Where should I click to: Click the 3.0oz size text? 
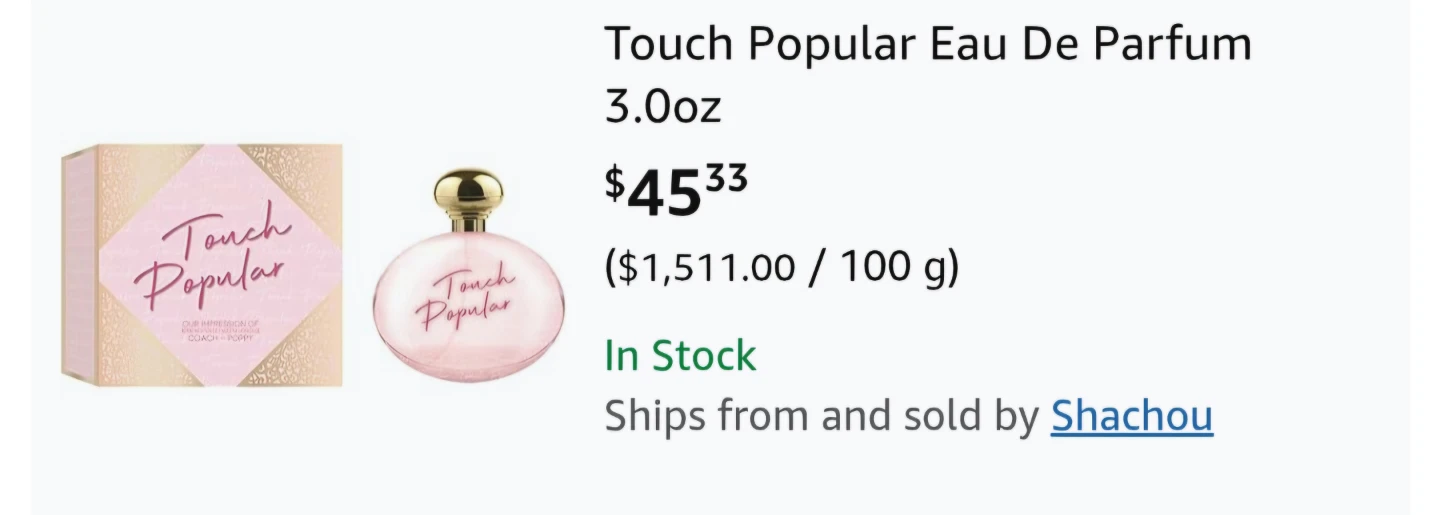pyautogui.click(x=663, y=107)
